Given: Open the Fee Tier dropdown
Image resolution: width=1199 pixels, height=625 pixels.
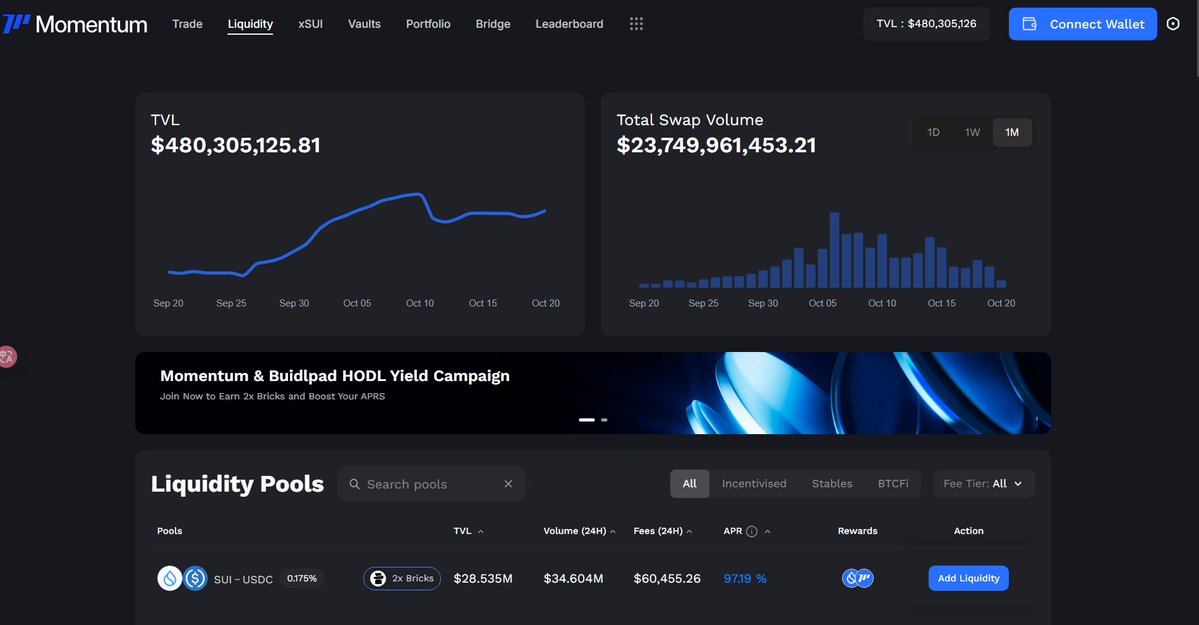Looking at the screenshot, I should coord(983,483).
